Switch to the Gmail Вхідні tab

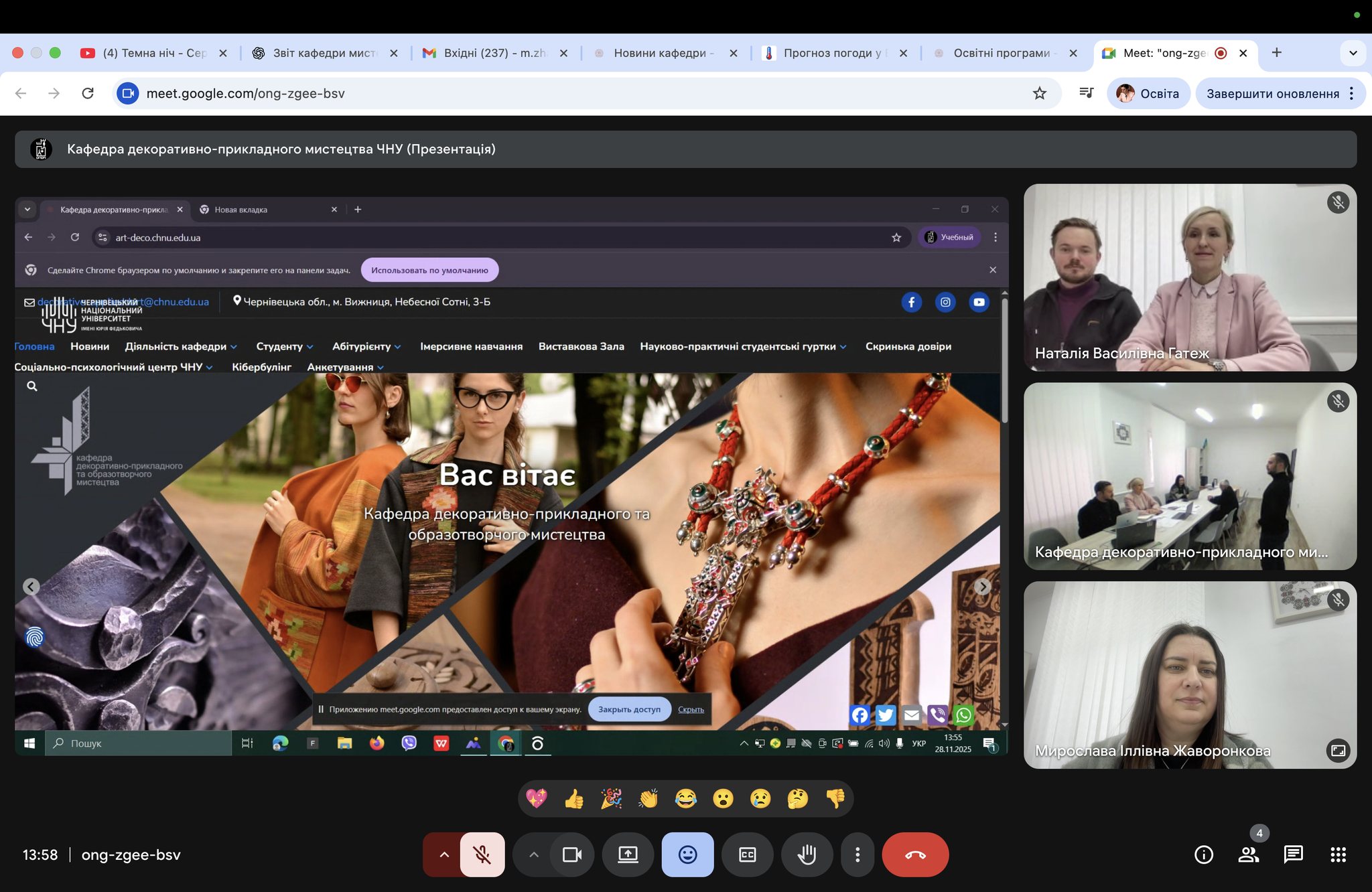494,53
